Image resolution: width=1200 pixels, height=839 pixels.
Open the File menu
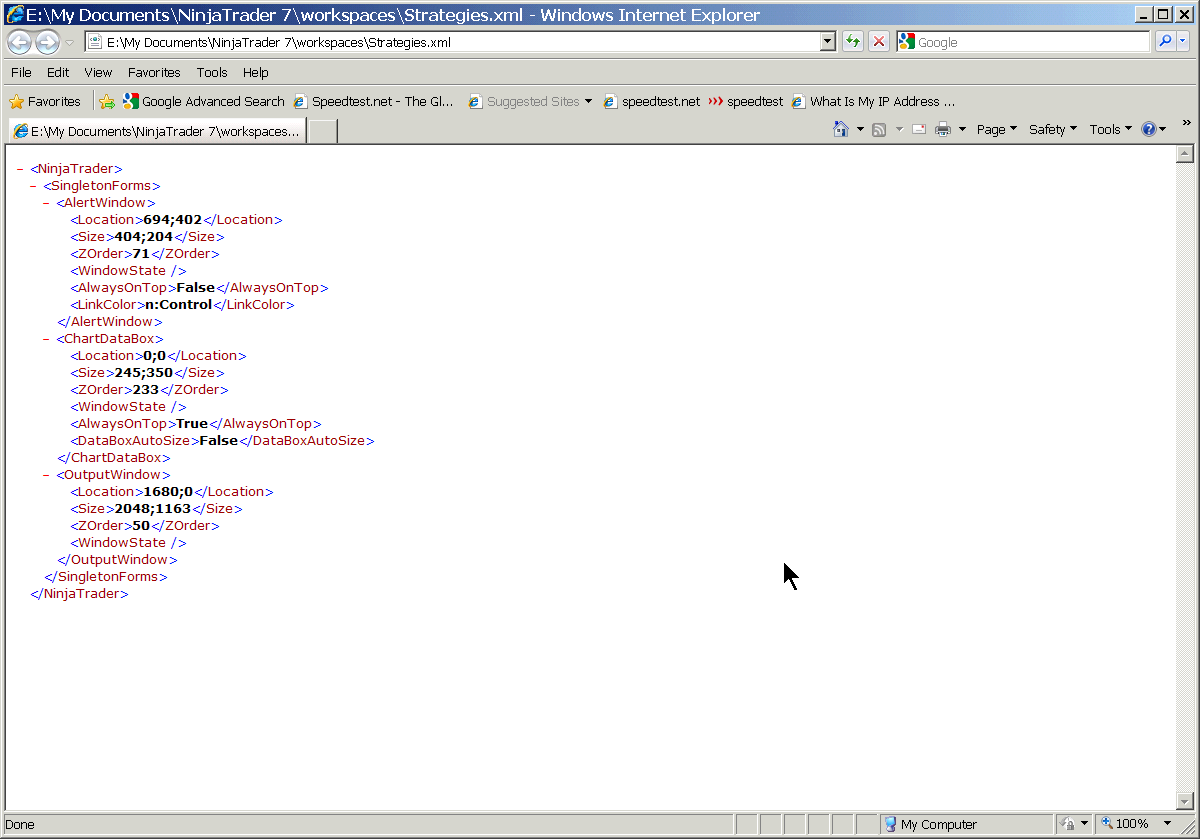pos(21,72)
